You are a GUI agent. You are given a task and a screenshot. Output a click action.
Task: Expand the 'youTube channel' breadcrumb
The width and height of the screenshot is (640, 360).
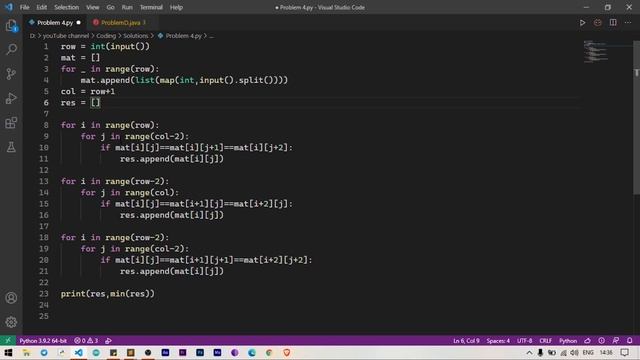[x=66, y=36]
